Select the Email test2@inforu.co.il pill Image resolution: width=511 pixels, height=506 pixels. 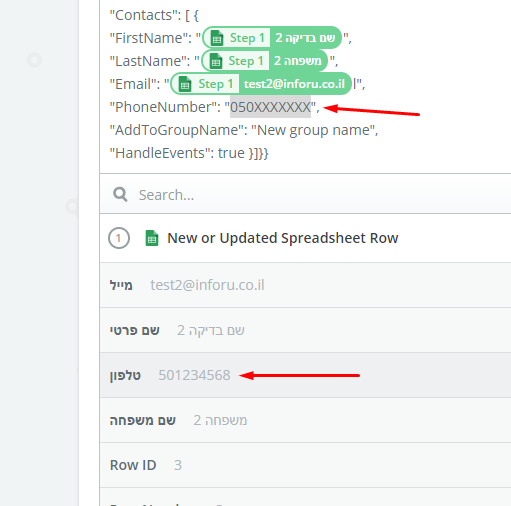(261, 84)
